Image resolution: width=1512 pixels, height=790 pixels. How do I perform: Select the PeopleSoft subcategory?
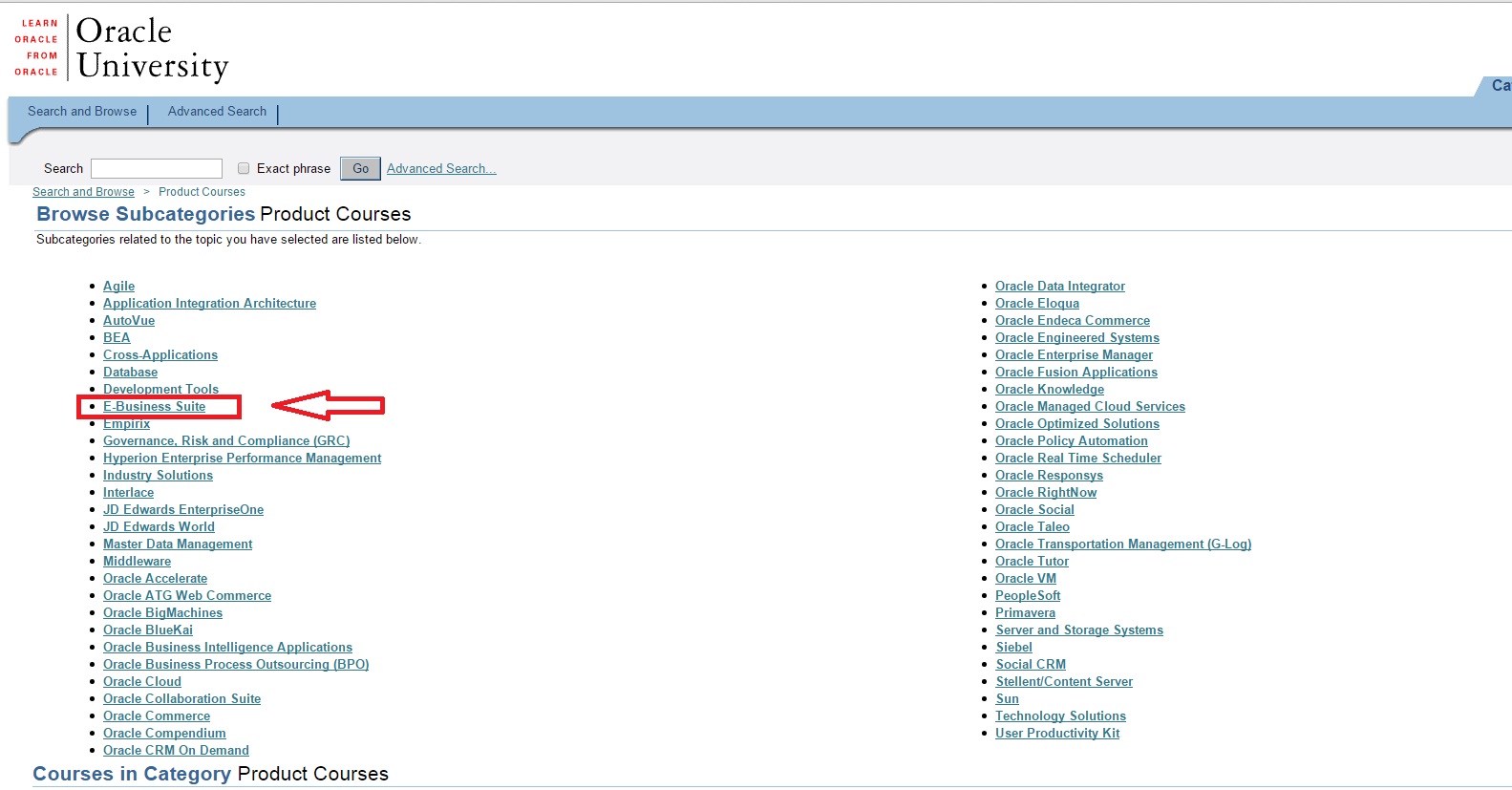(x=1028, y=596)
